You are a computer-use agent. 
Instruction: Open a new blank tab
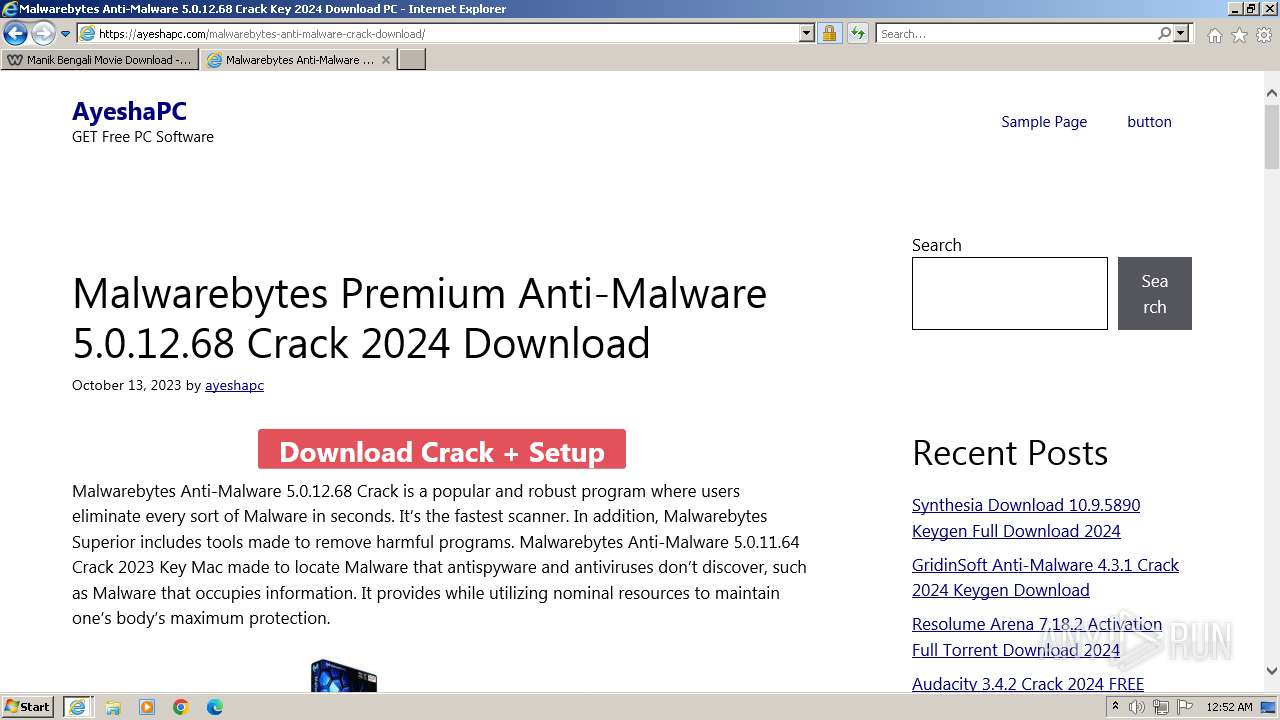(412, 60)
